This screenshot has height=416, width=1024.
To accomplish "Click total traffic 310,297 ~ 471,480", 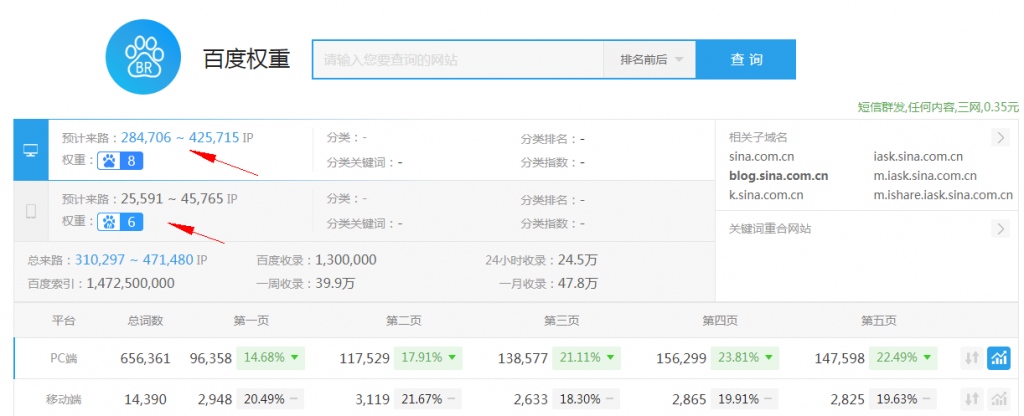I will (x=135, y=260).
